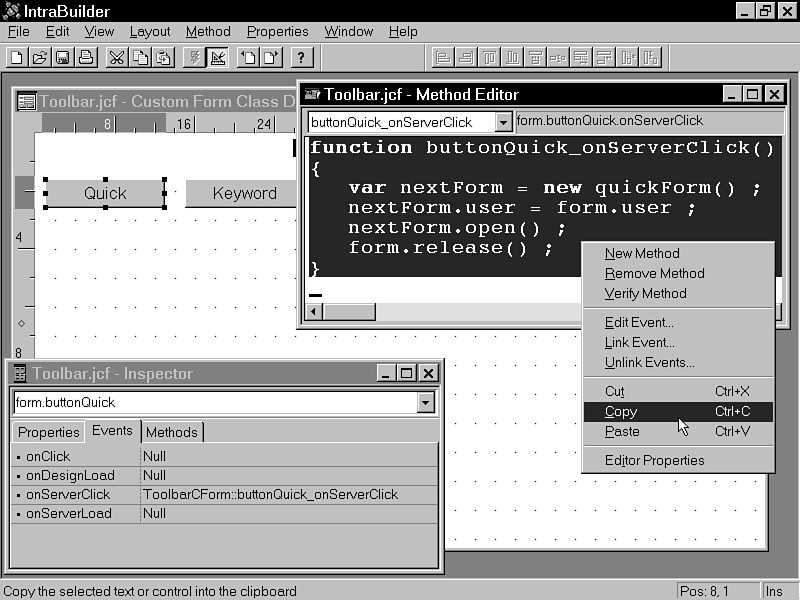Click the New file toolbar icon
Image resolution: width=800 pixels, height=600 pixels.
click(17, 58)
